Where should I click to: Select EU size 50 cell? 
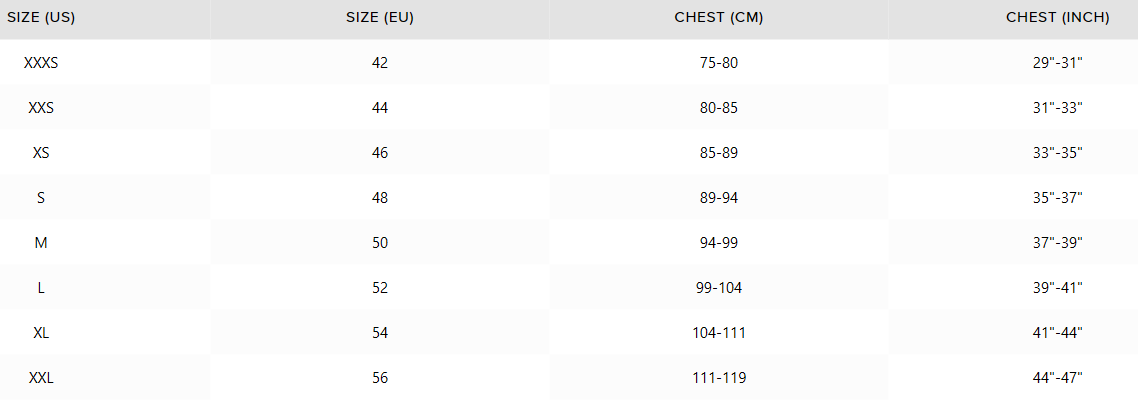pos(379,243)
